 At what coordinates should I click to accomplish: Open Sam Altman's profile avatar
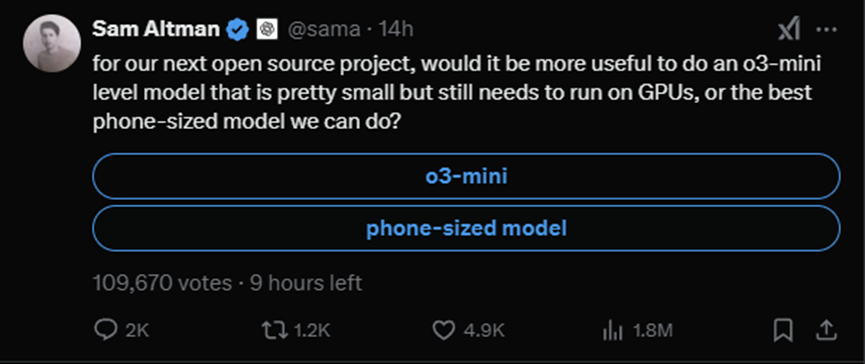tap(52, 44)
